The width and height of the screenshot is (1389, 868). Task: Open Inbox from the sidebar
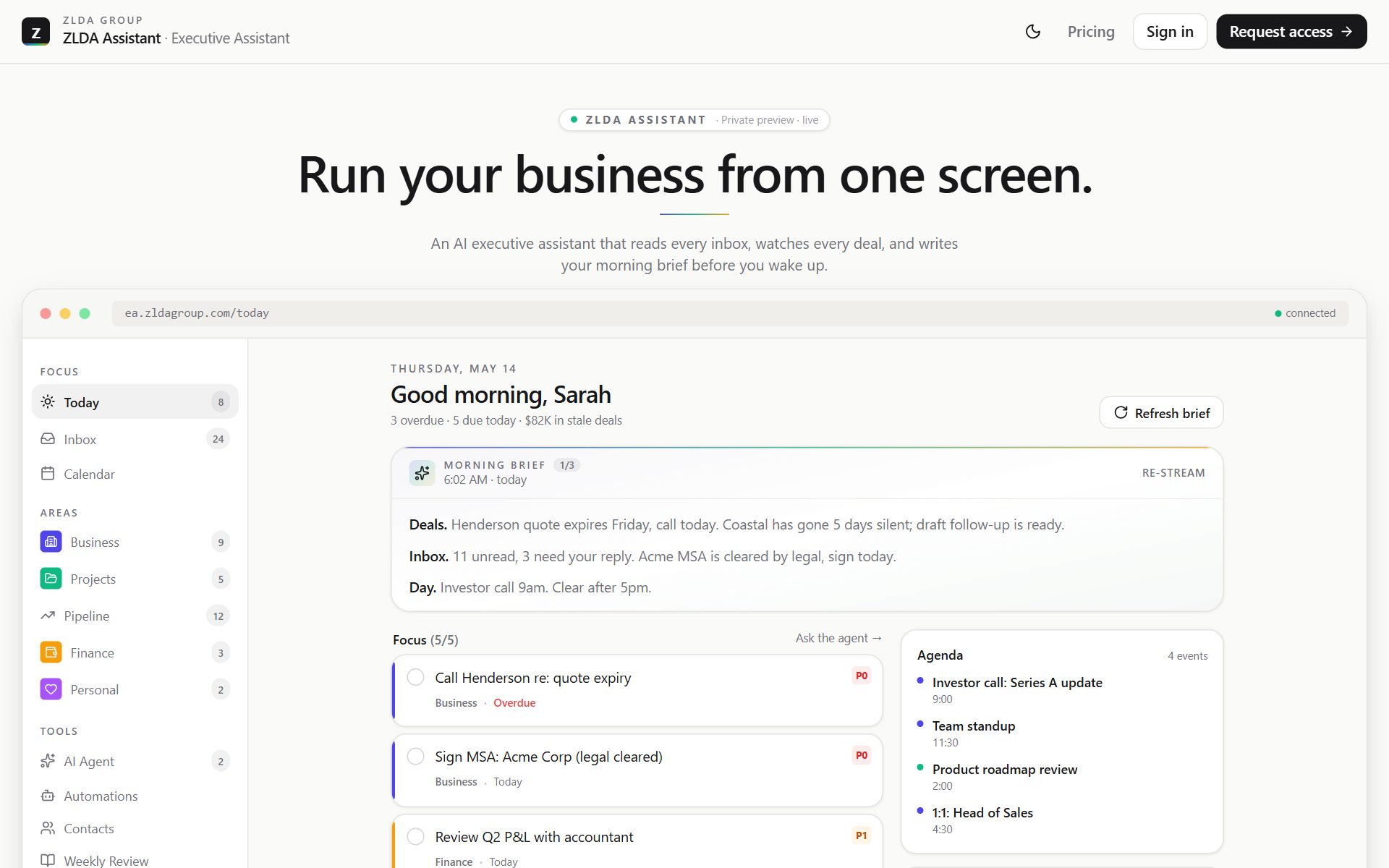pyautogui.click(x=135, y=439)
